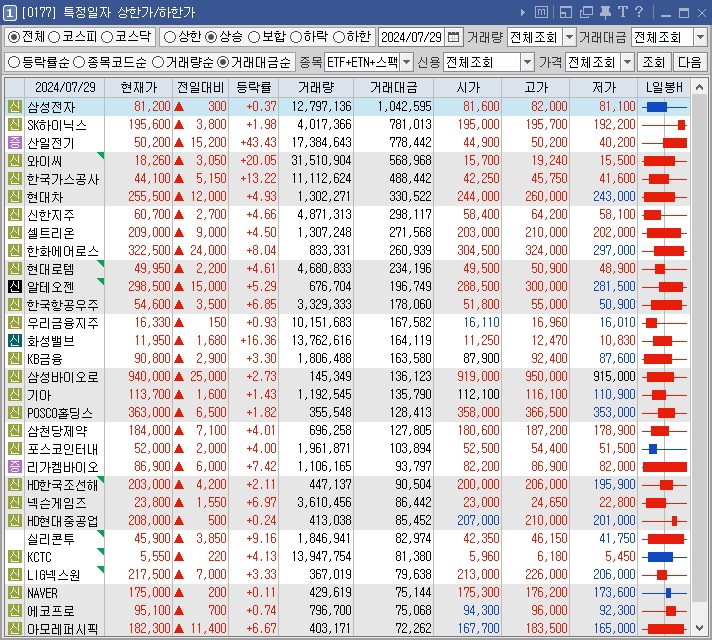Click the small play arrow in title bar
Image resolution: width=712 pixels, height=640 pixels.
coord(523,13)
